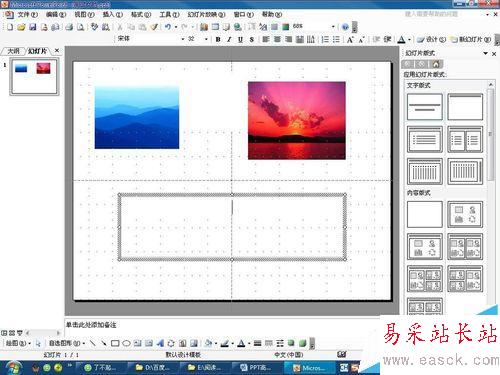This screenshot has width=500, height=375.
Task: Open the 自选图形 AutoShapes dropdown
Action: pyautogui.click(x=67, y=343)
